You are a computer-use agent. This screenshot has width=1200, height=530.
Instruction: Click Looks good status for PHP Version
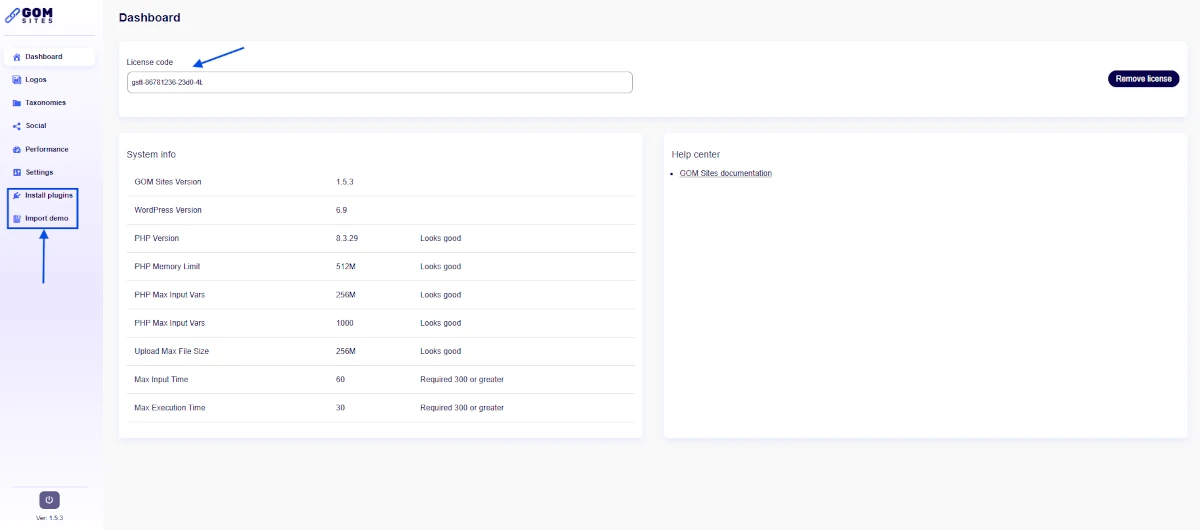click(x=441, y=238)
